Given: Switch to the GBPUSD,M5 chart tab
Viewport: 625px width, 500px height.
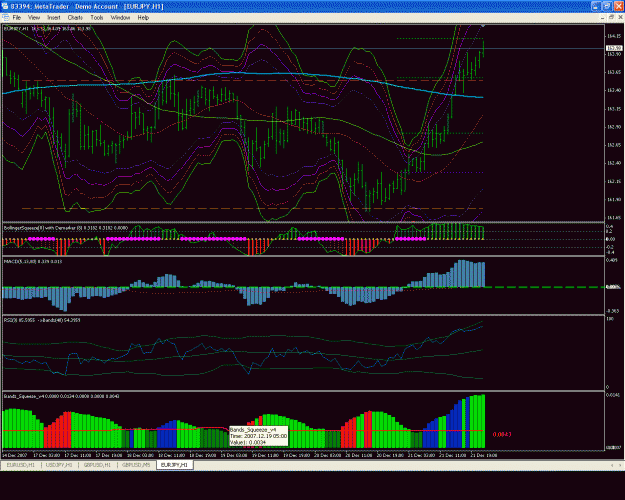Looking at the screenshot, I should coord(136,465).
